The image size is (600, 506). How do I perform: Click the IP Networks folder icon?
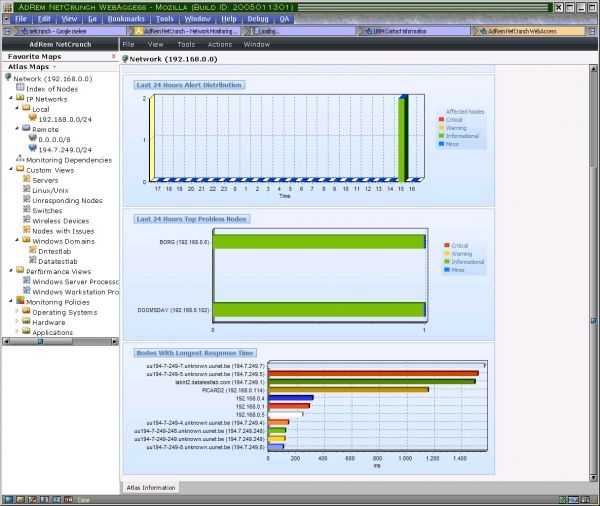pyautogui.click(x=20, y=98)
